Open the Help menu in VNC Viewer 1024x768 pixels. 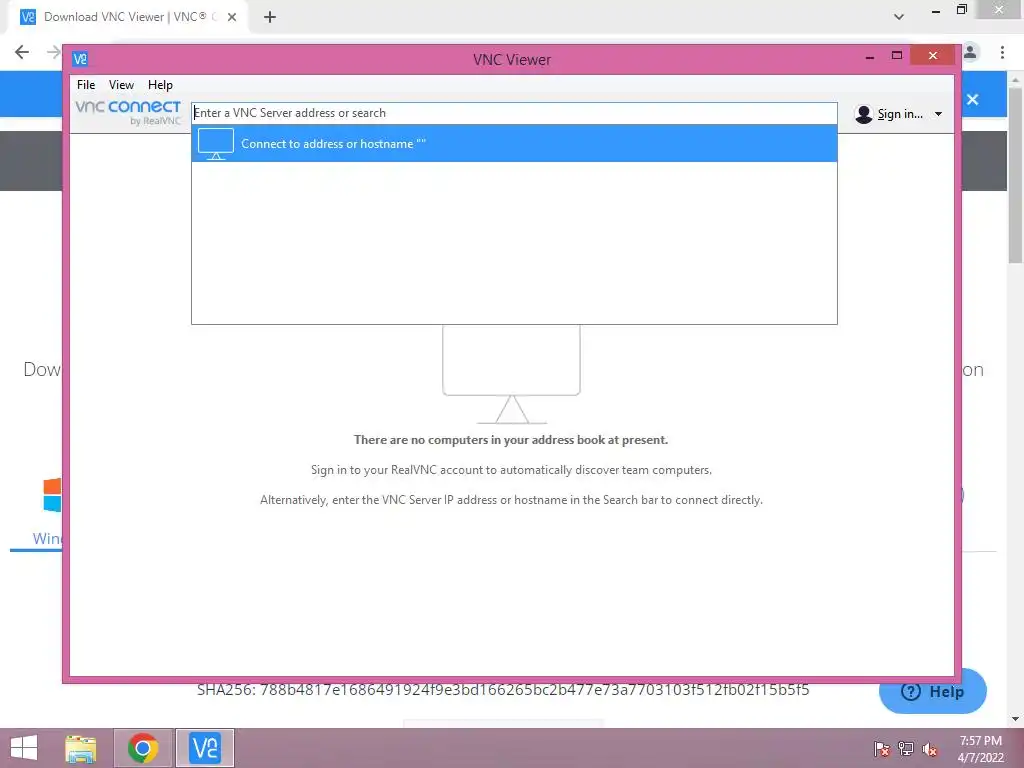pyautogui.click(x=160, y=85)
